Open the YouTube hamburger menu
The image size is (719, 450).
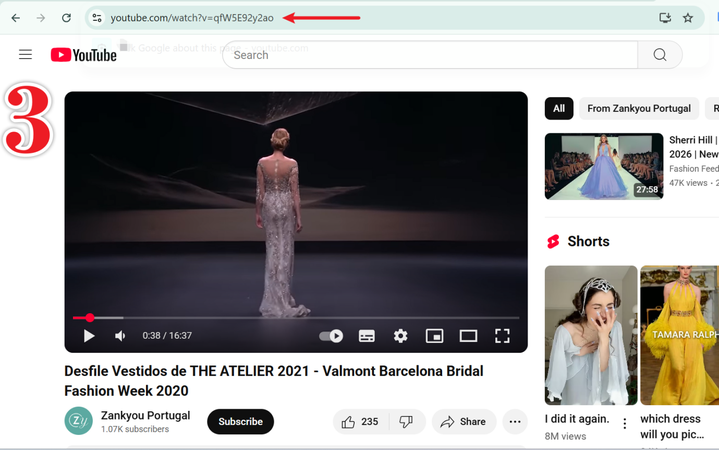(25, 55)
